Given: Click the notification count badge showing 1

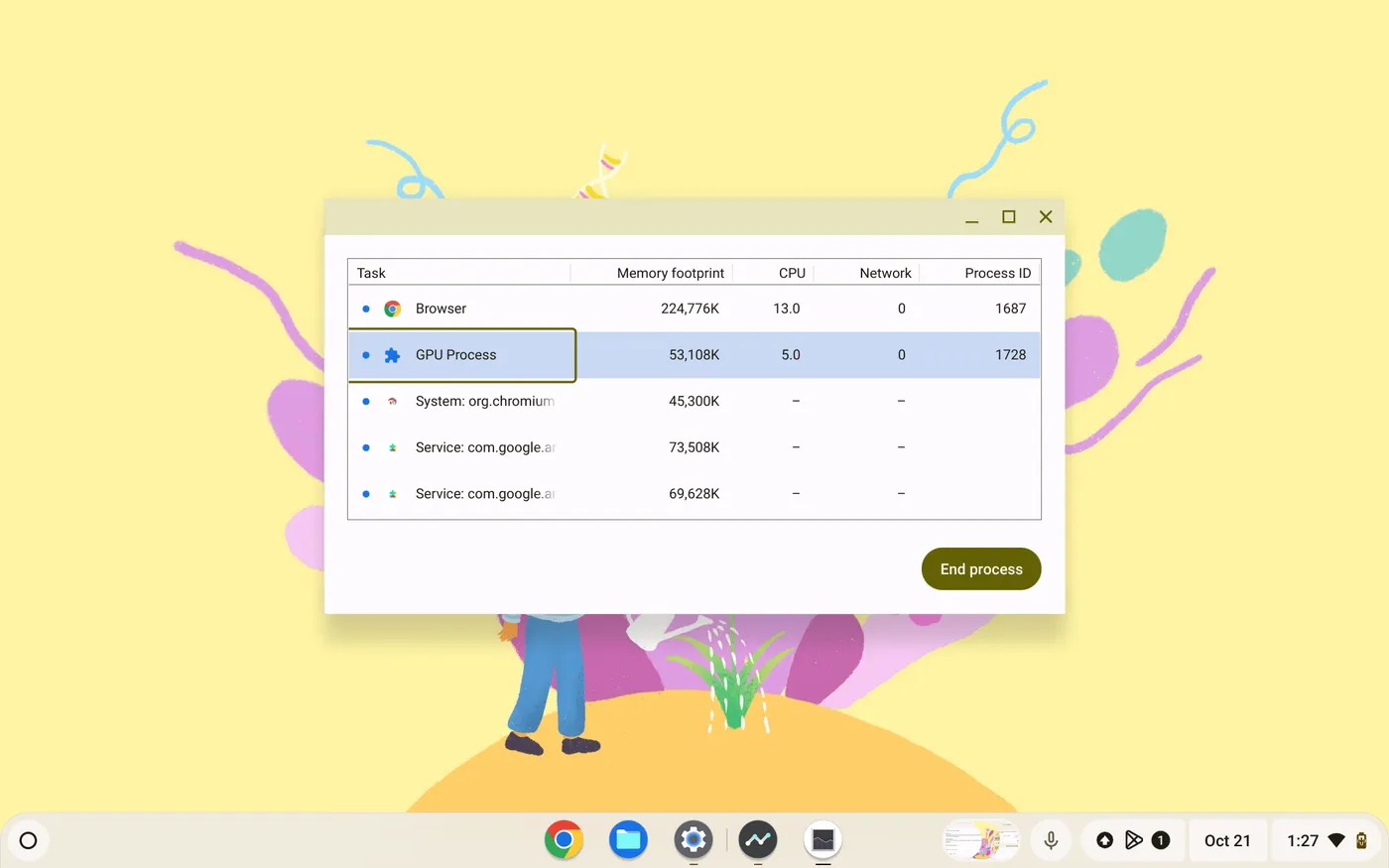Looking at the screenshot, I should (x=1161, y=840).
